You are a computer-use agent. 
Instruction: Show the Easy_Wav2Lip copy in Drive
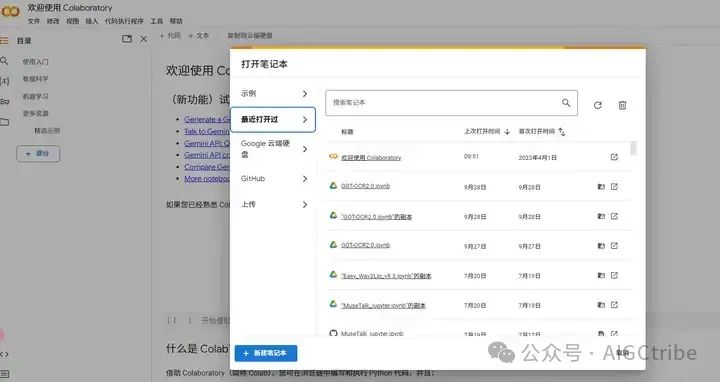[x=601, y=275]
